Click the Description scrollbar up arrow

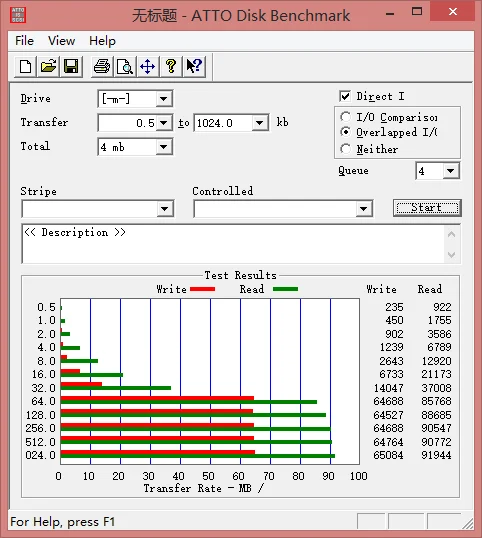coord(451,235)
